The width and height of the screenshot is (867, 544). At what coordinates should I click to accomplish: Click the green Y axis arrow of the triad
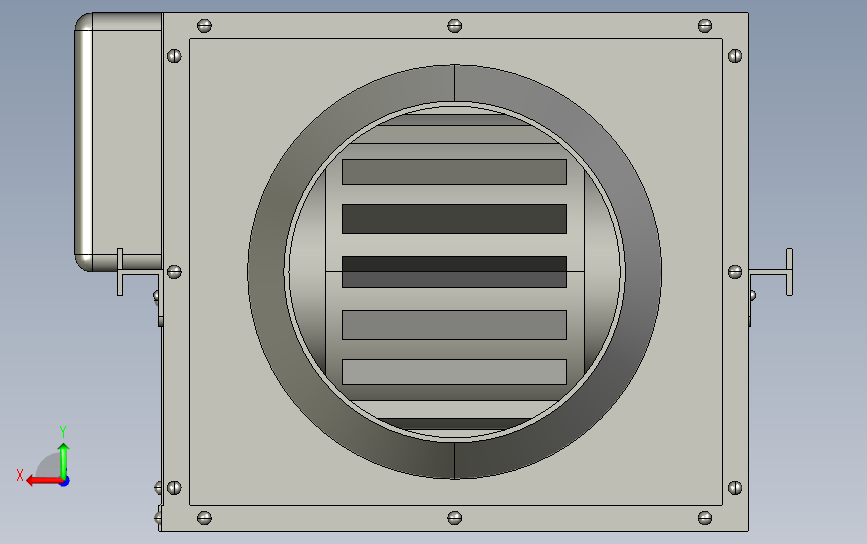point(64,460)
